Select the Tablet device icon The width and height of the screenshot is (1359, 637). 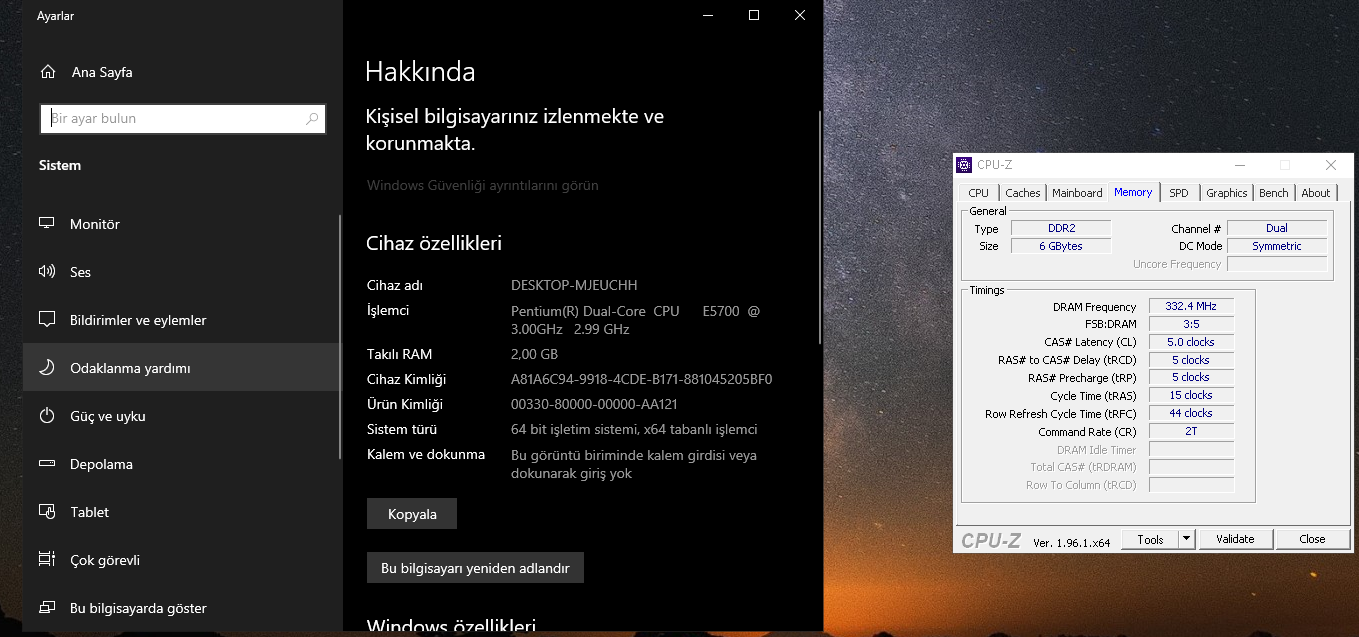pyautogui.click(x=46, y=511)
